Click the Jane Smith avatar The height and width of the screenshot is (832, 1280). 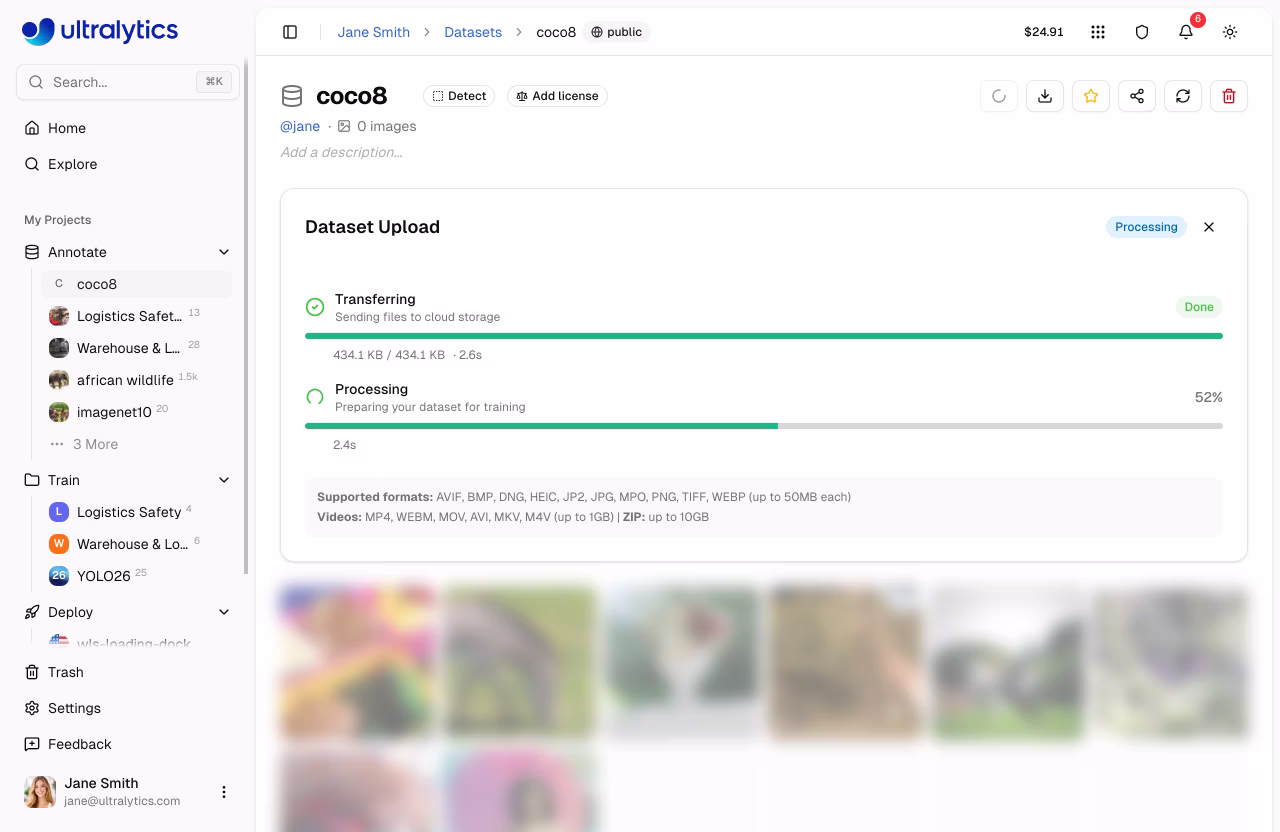(x=40, y=792)
